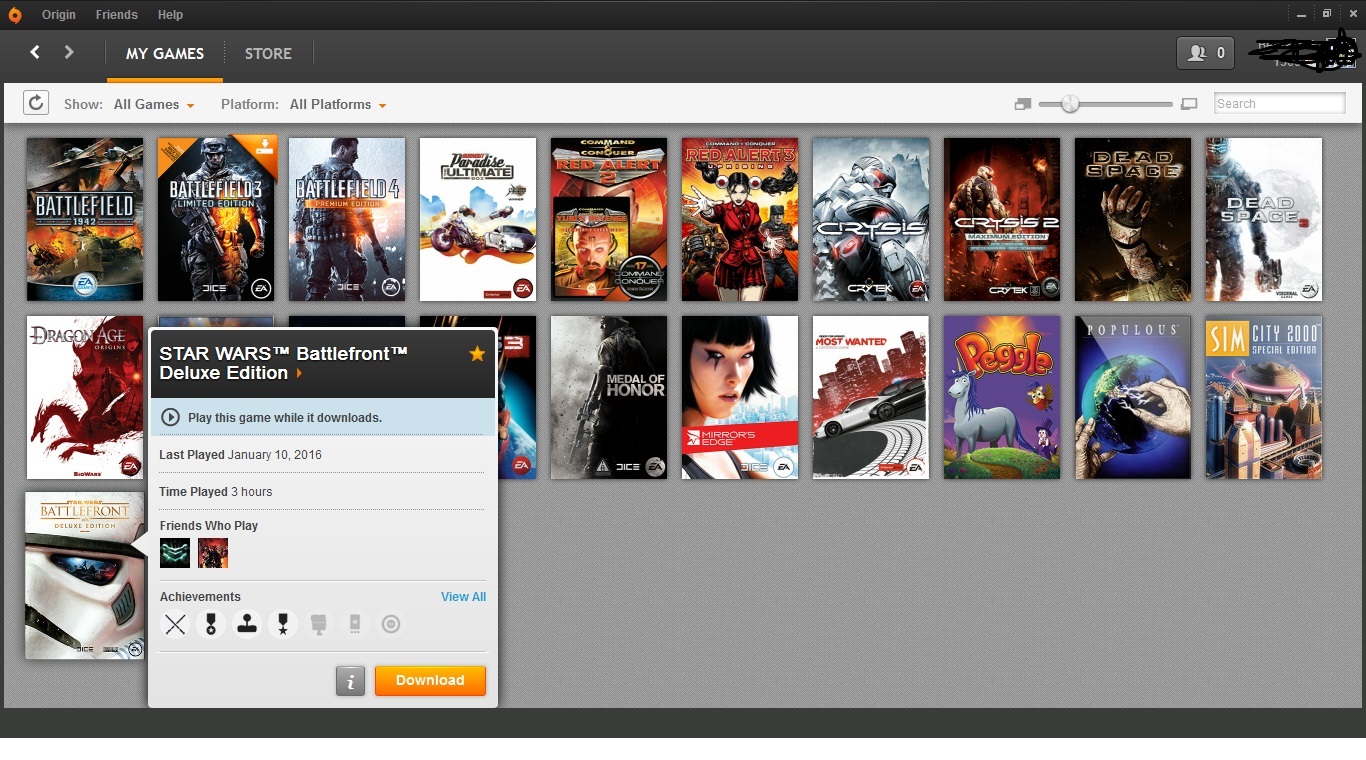This screenshot has width=1366, height=760.
Task: Click the Last Played January 10, 2016 text
Action: (241, 455)
